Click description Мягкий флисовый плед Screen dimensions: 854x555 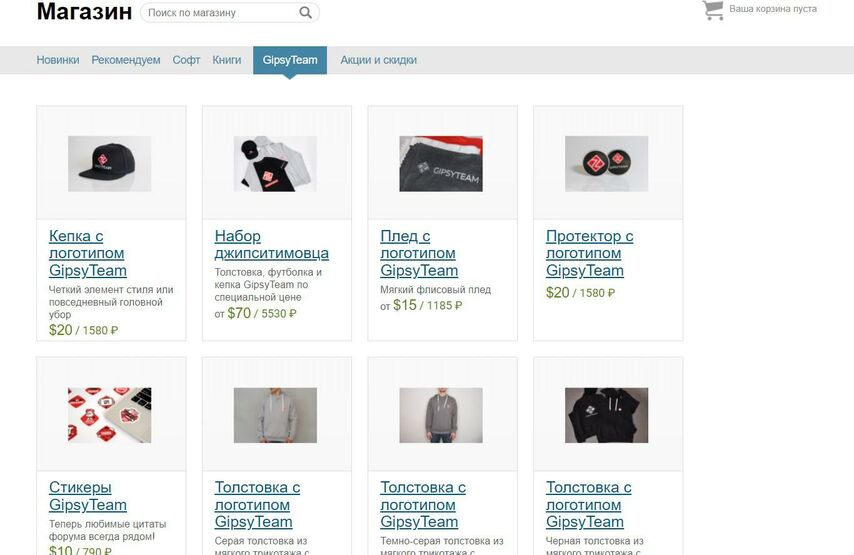click(435, 290)
